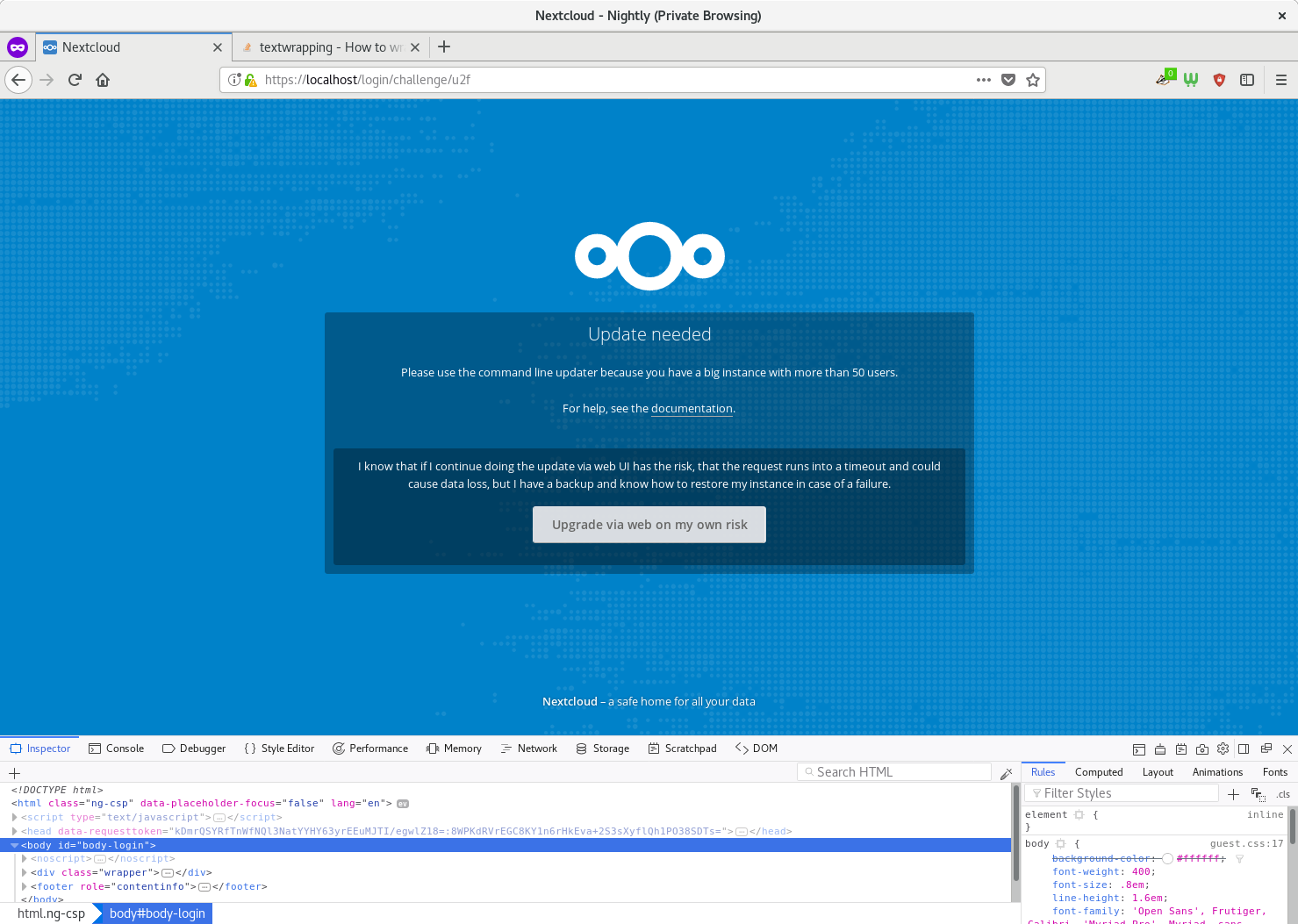Select html.ng-csp breadcrumb
Screen dimensions: 1298x924
[x=51, y=913]
